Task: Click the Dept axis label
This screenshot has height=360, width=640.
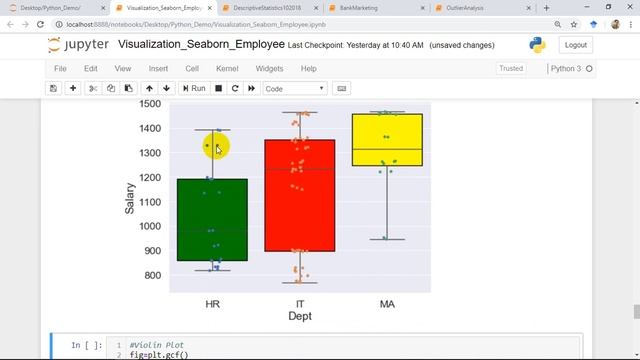Action: click(300, 316)
